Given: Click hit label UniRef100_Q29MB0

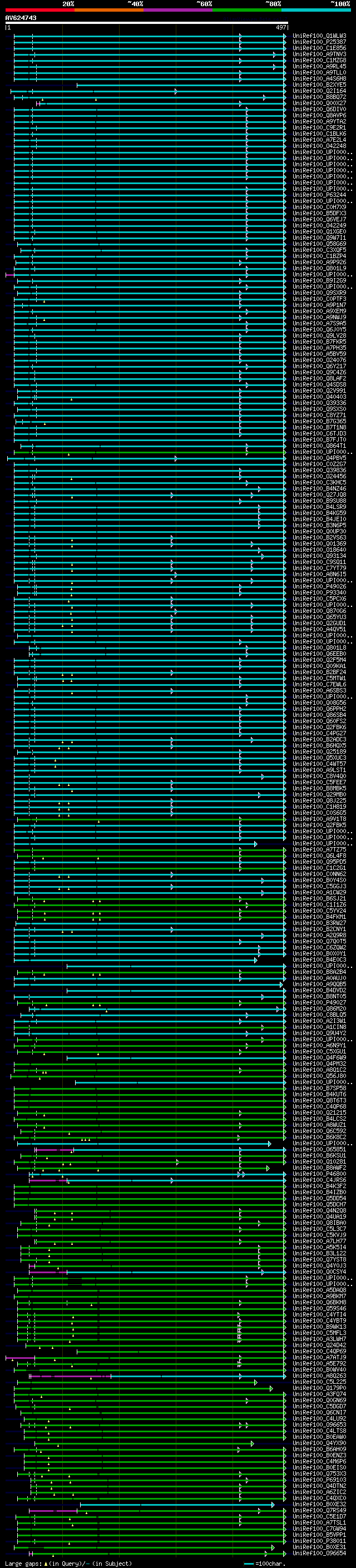Looking at the screenshot, I should tap(319, 794).
